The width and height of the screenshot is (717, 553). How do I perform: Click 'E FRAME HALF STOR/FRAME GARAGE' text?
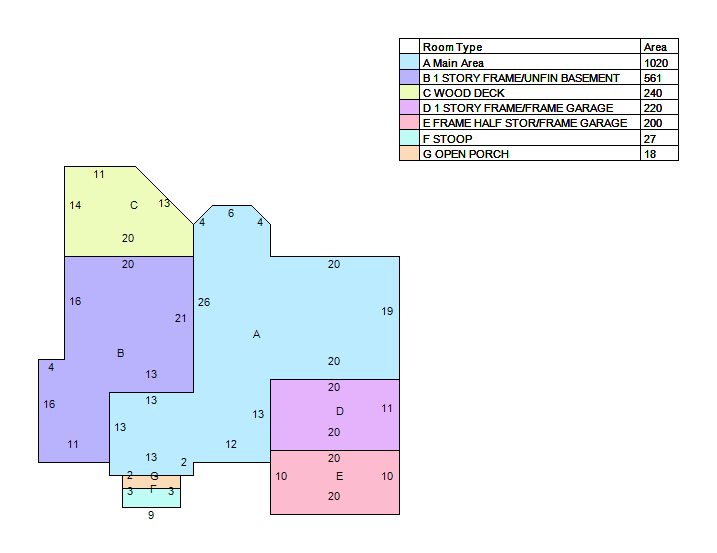524,123
